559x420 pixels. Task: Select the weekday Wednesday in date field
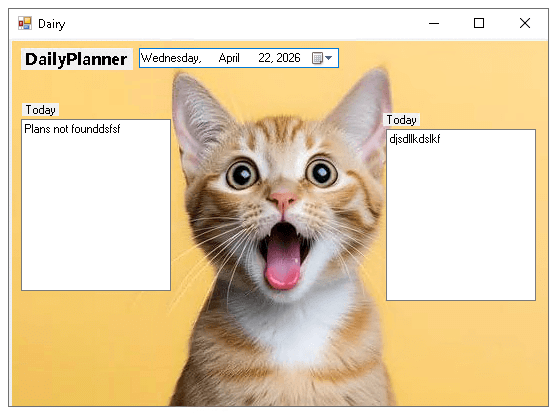tap(171, 58)
